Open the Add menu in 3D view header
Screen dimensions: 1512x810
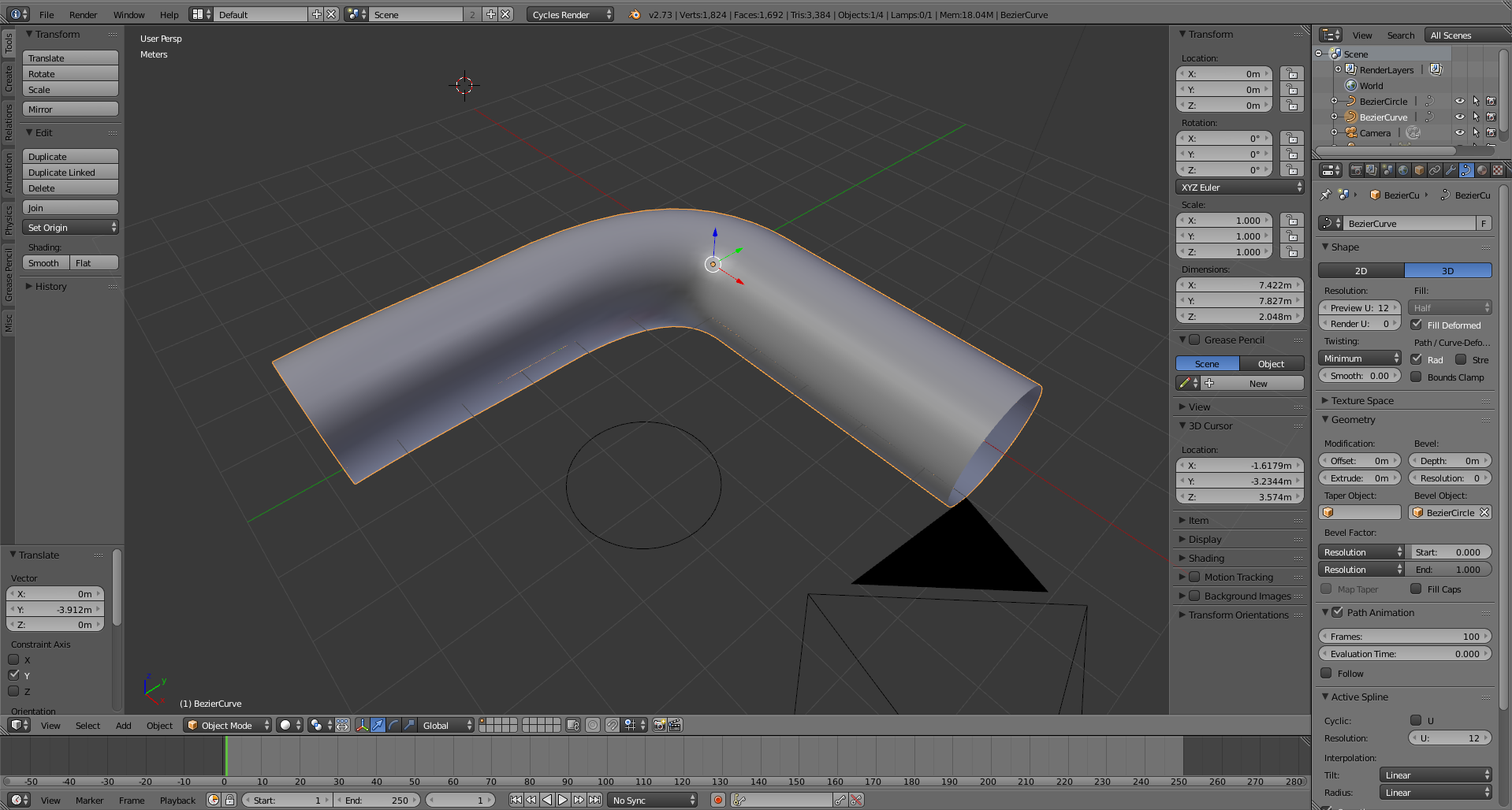(124, 725)
